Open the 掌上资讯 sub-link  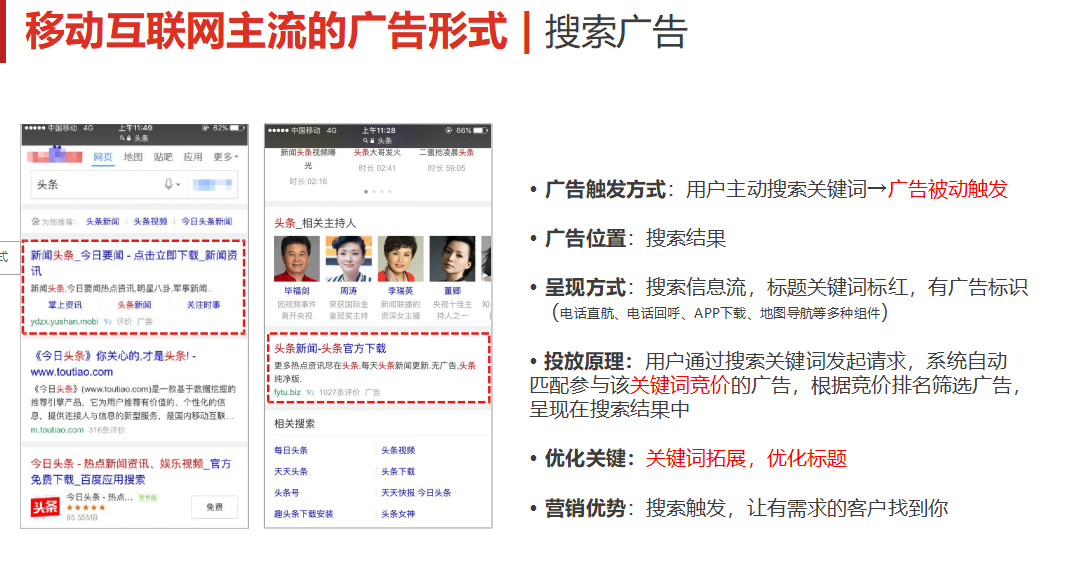[65, 305]
